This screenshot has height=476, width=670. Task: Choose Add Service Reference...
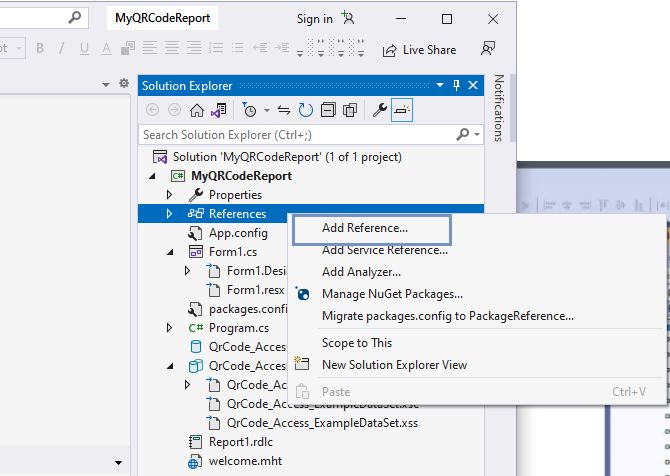385,250
